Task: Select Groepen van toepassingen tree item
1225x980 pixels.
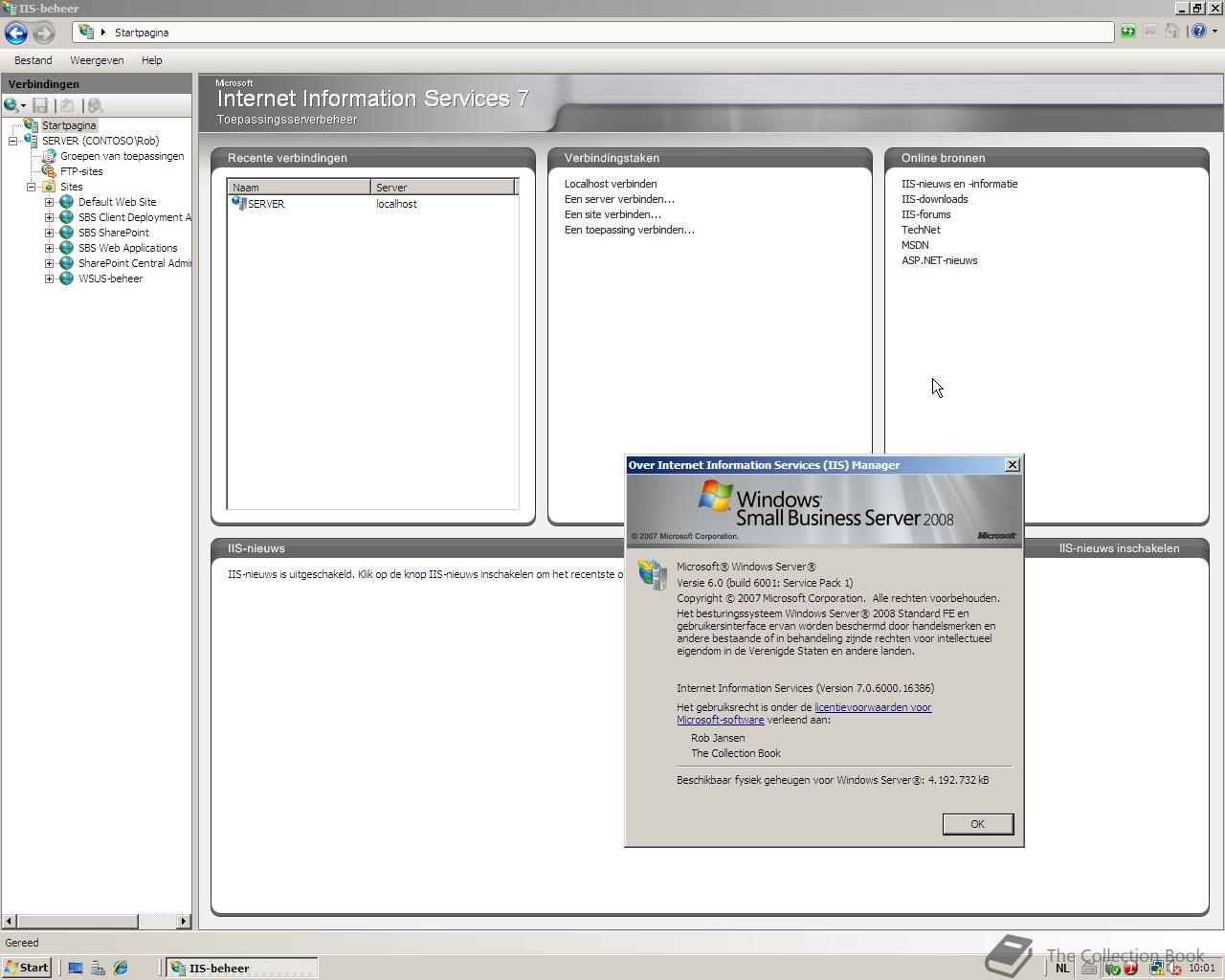Action: (122, 156)
